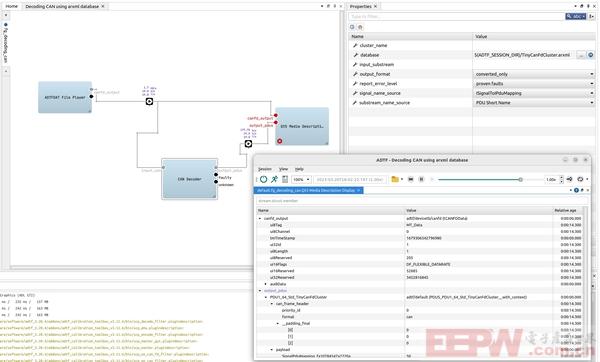
Task: Click the running man start icon
Action: tap(274, 179)
